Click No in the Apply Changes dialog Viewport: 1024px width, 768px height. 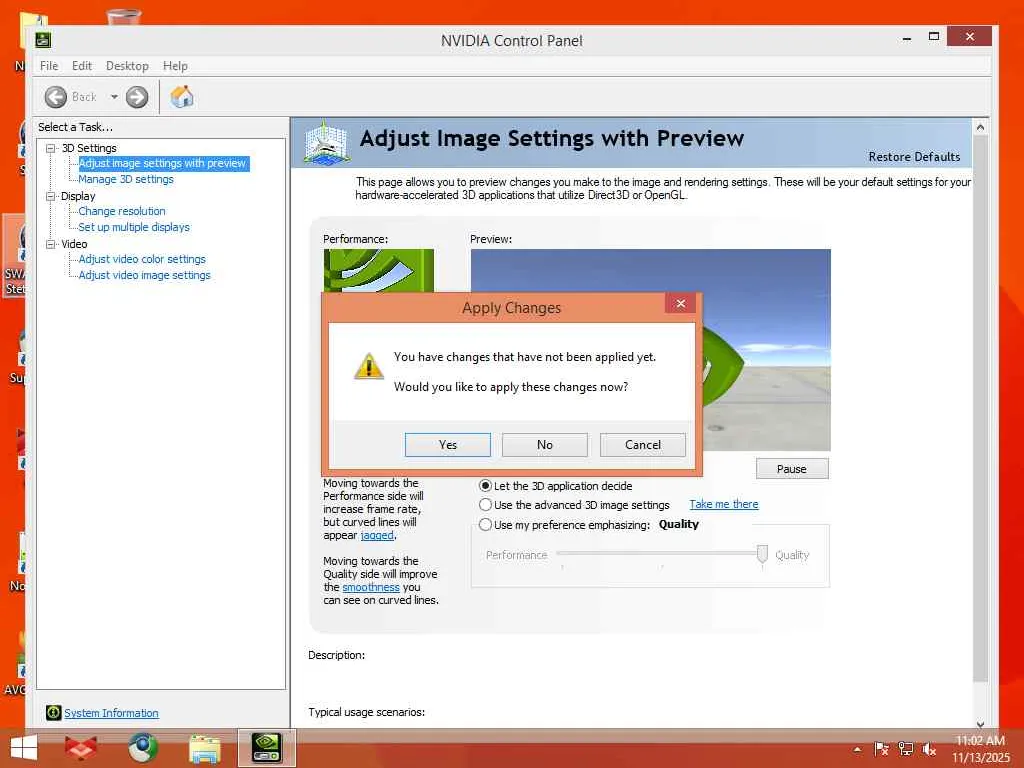[x=545, y=445]
